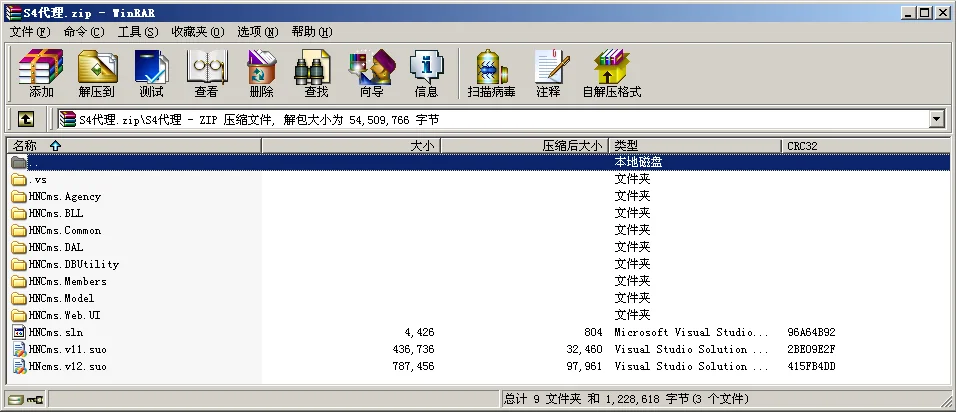956x412 pixels.
Task: Select the HNCms.sln file
Action: (x=57, y=332)
